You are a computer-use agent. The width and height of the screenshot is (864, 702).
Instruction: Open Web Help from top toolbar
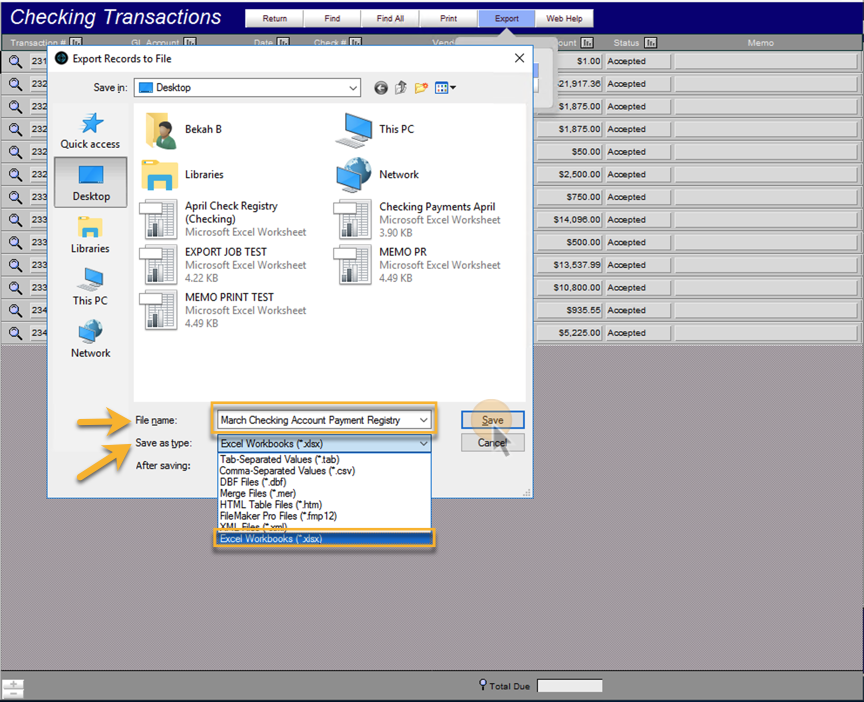564,18
